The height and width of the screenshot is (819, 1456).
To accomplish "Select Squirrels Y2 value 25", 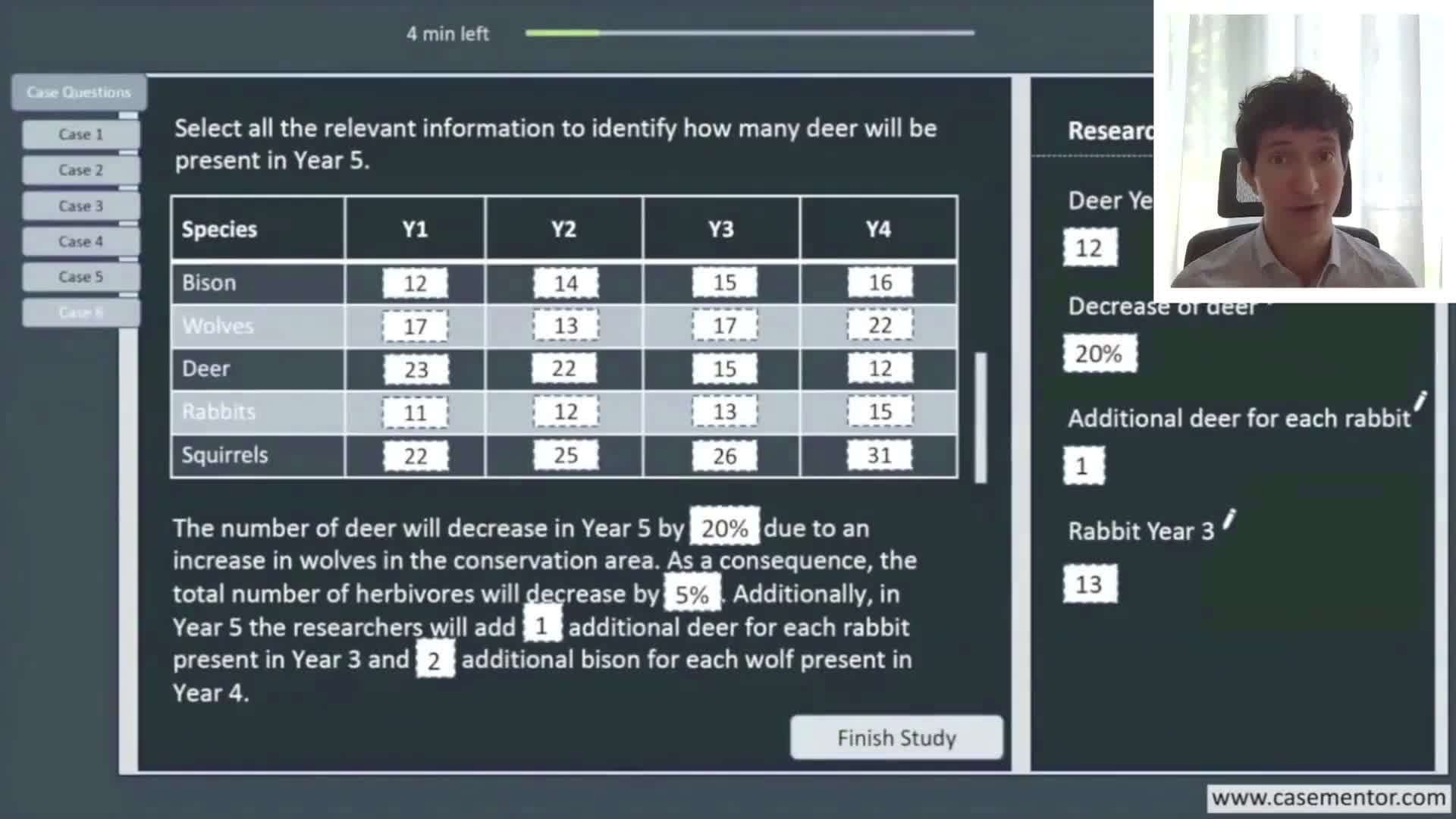I will tap(565, 456).
